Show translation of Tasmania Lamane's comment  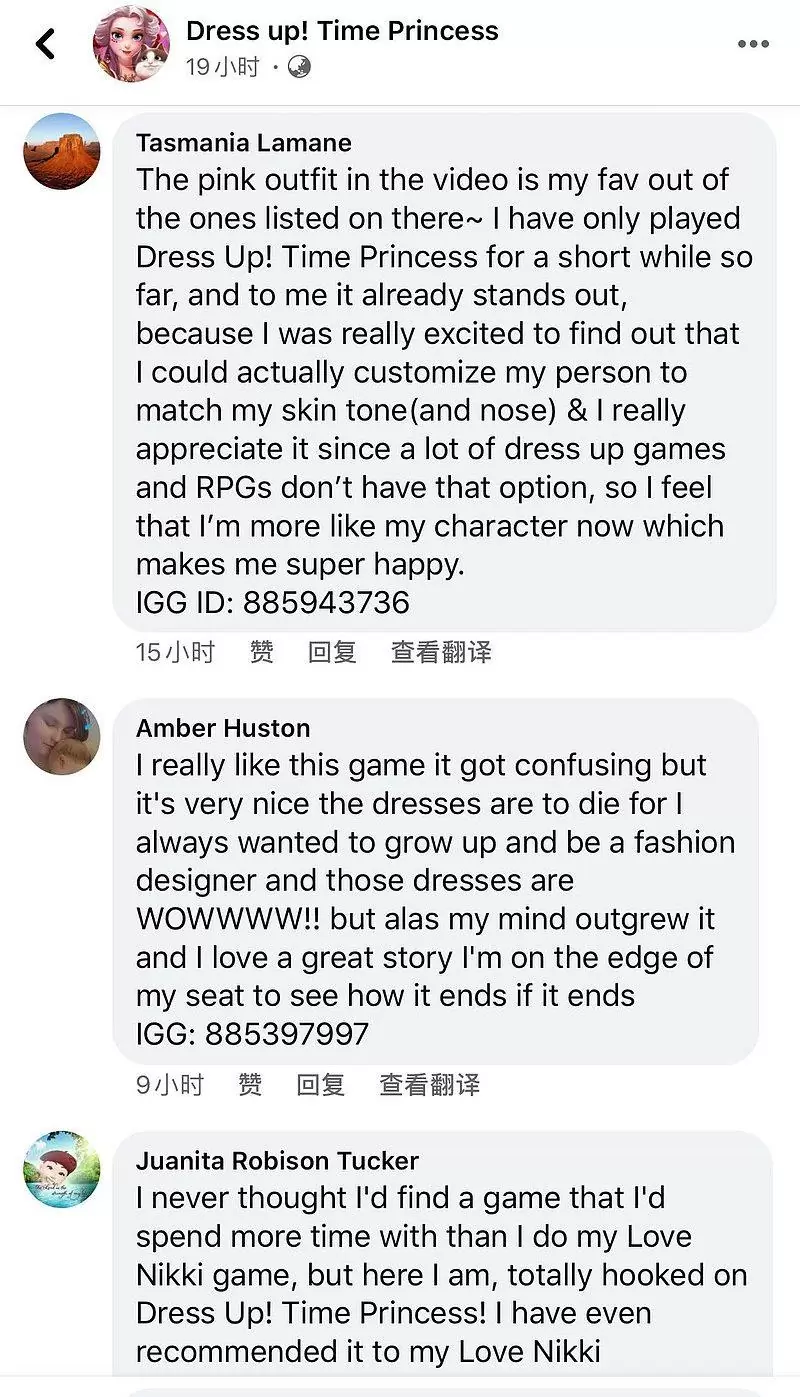(x=441, y=653)
